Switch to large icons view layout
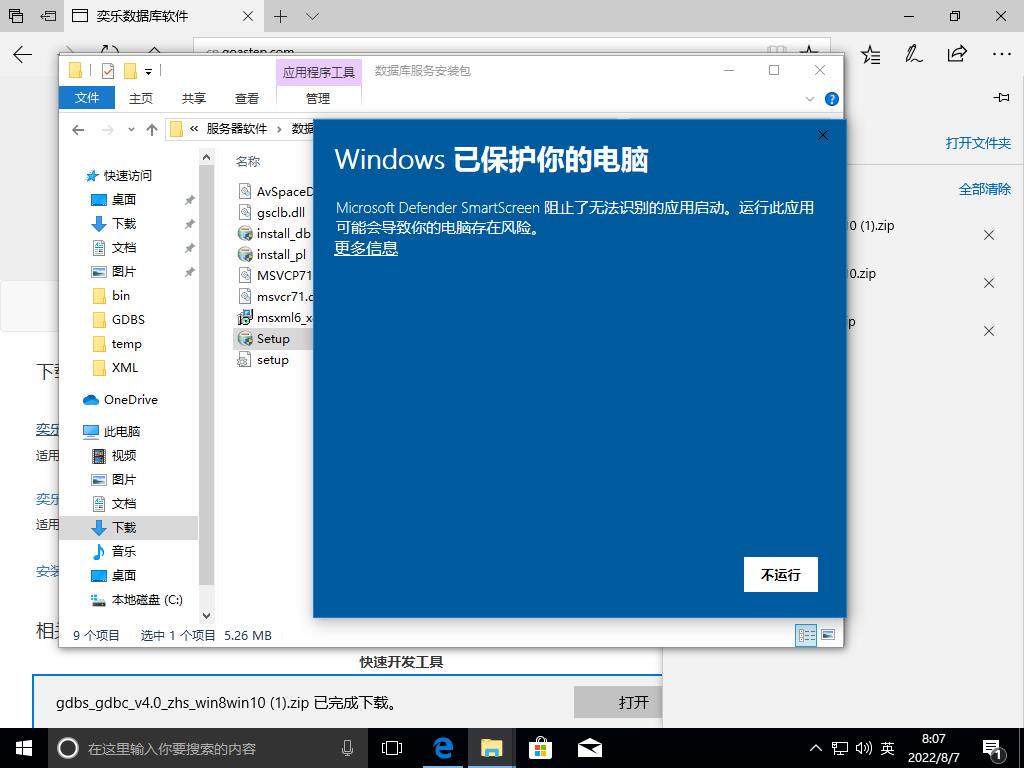 tap(828, 635)
